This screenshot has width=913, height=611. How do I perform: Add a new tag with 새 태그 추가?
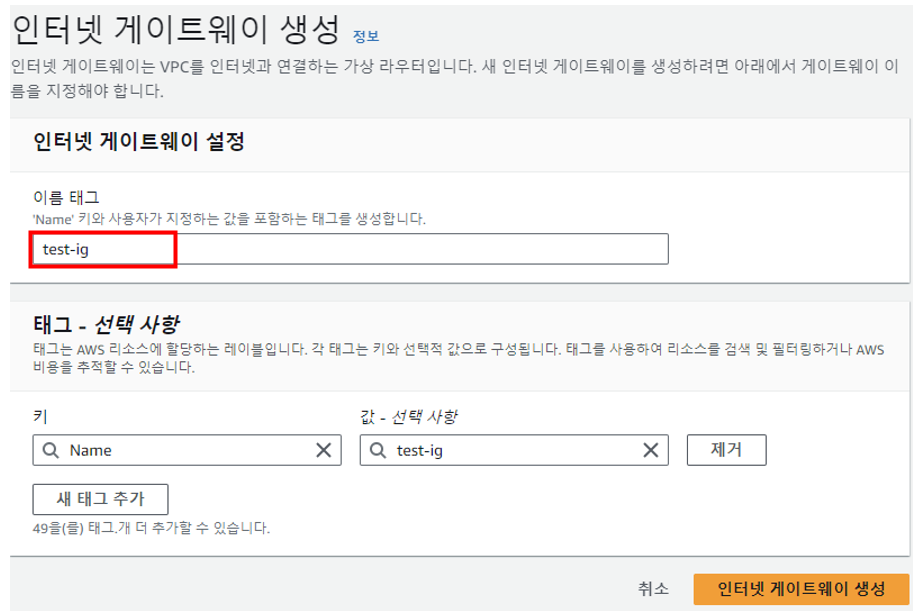100,499
